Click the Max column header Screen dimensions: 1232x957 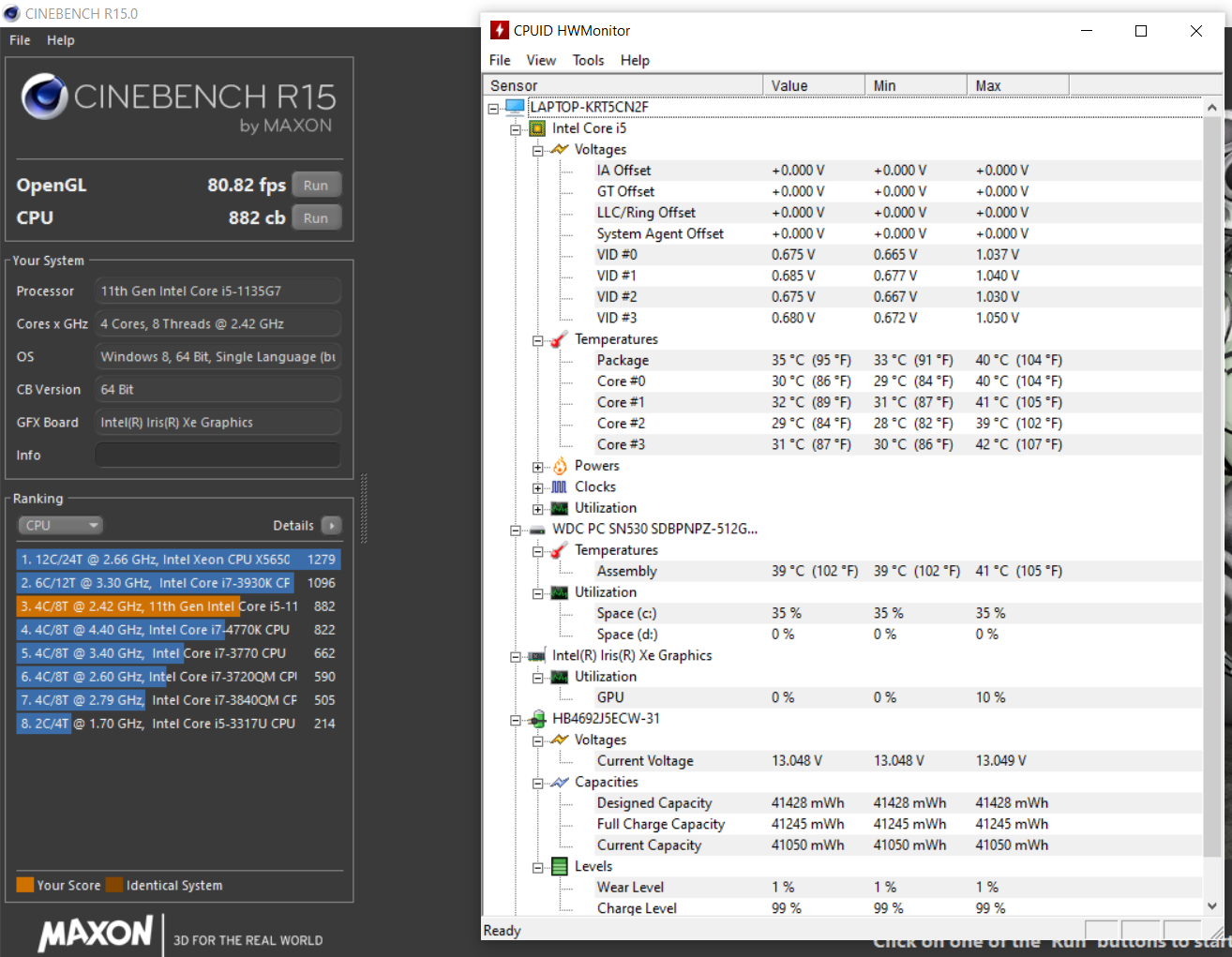[x=1018, y=85]
